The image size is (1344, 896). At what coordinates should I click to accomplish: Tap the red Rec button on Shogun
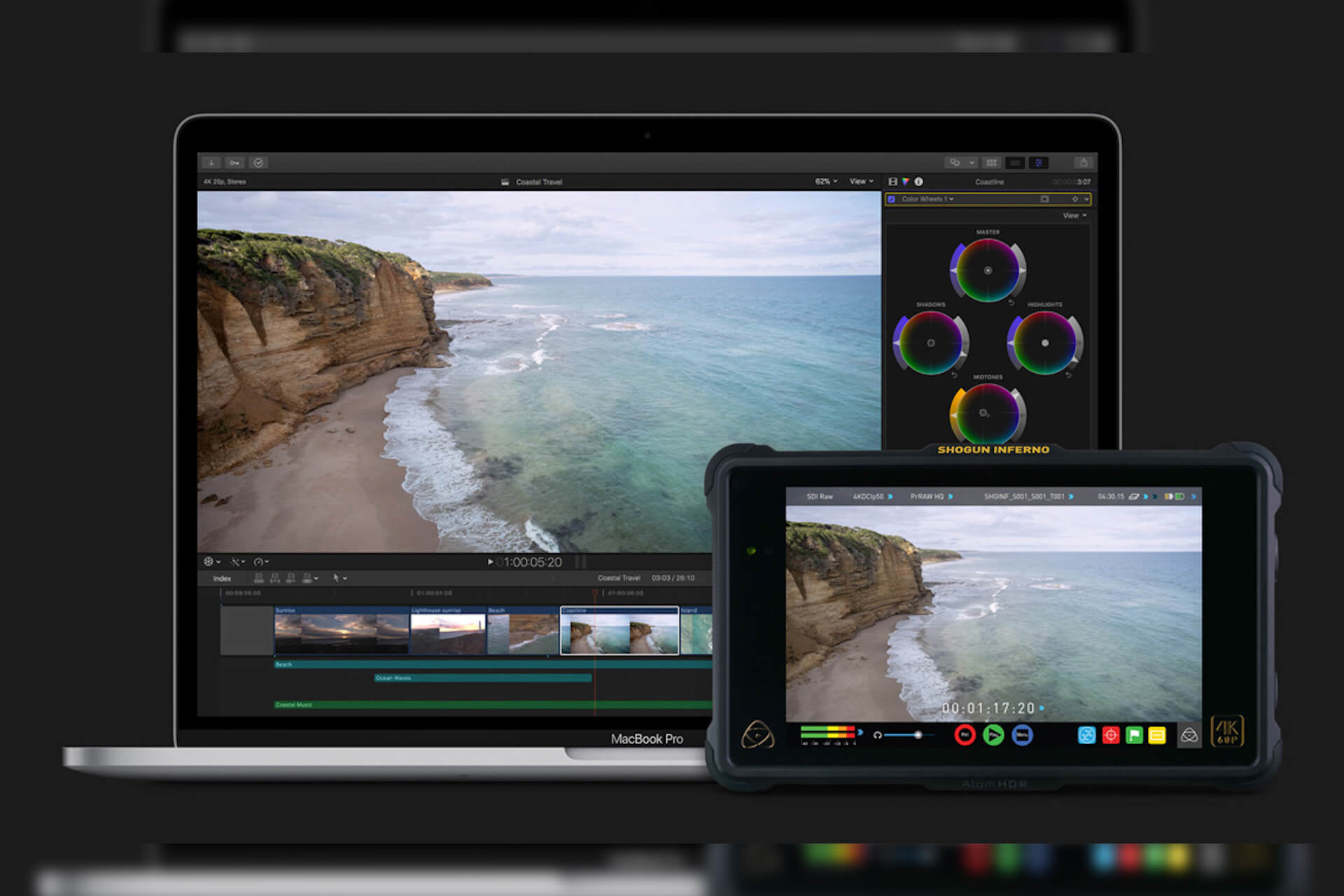coord(965,735)
